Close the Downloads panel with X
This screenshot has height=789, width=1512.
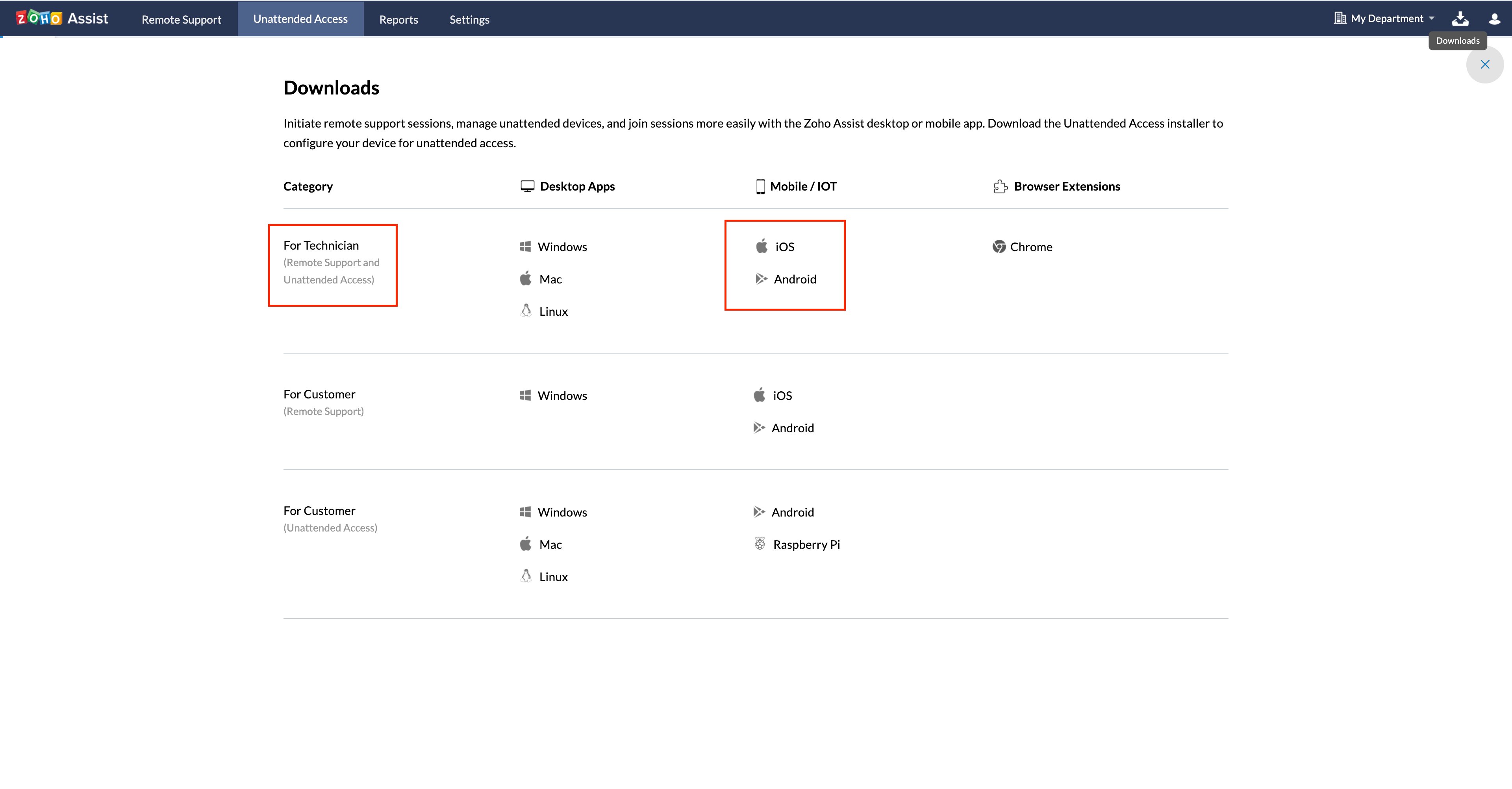1484,65
